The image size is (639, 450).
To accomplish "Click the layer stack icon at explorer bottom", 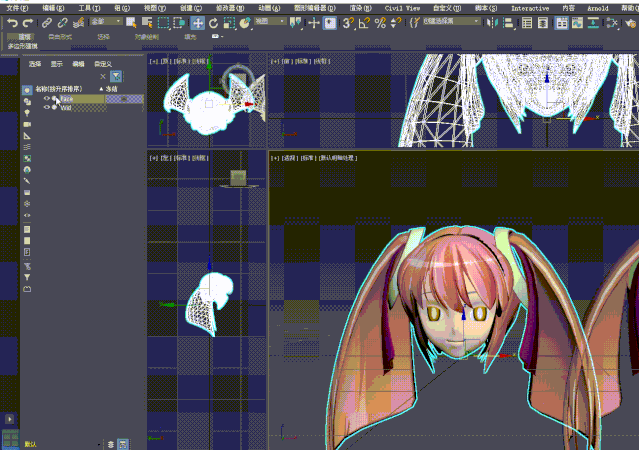I will 111,444.
